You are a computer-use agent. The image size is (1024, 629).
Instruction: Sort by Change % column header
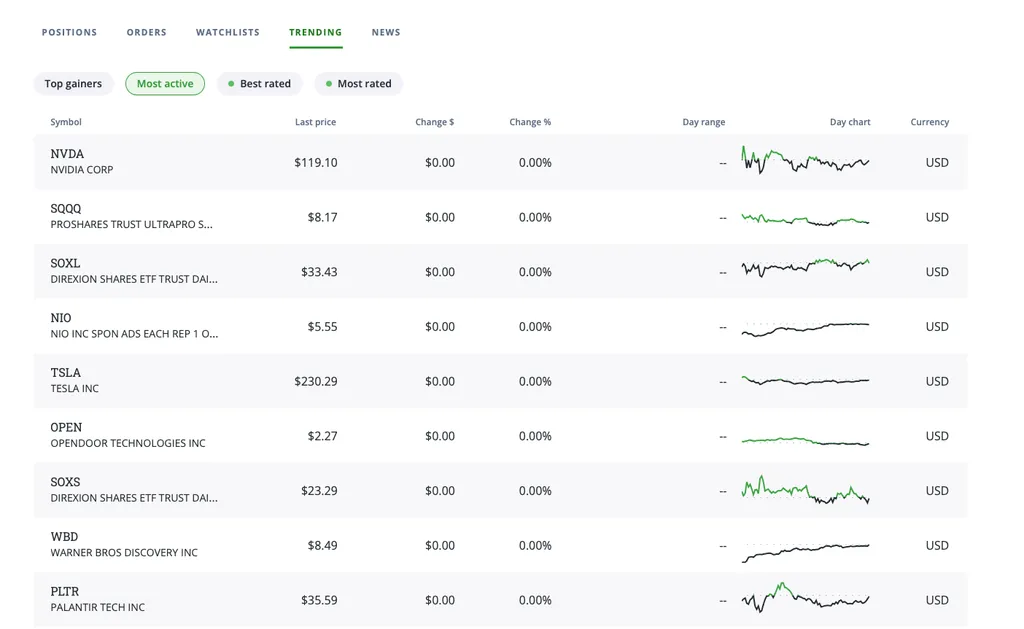(x=530, y=122)
